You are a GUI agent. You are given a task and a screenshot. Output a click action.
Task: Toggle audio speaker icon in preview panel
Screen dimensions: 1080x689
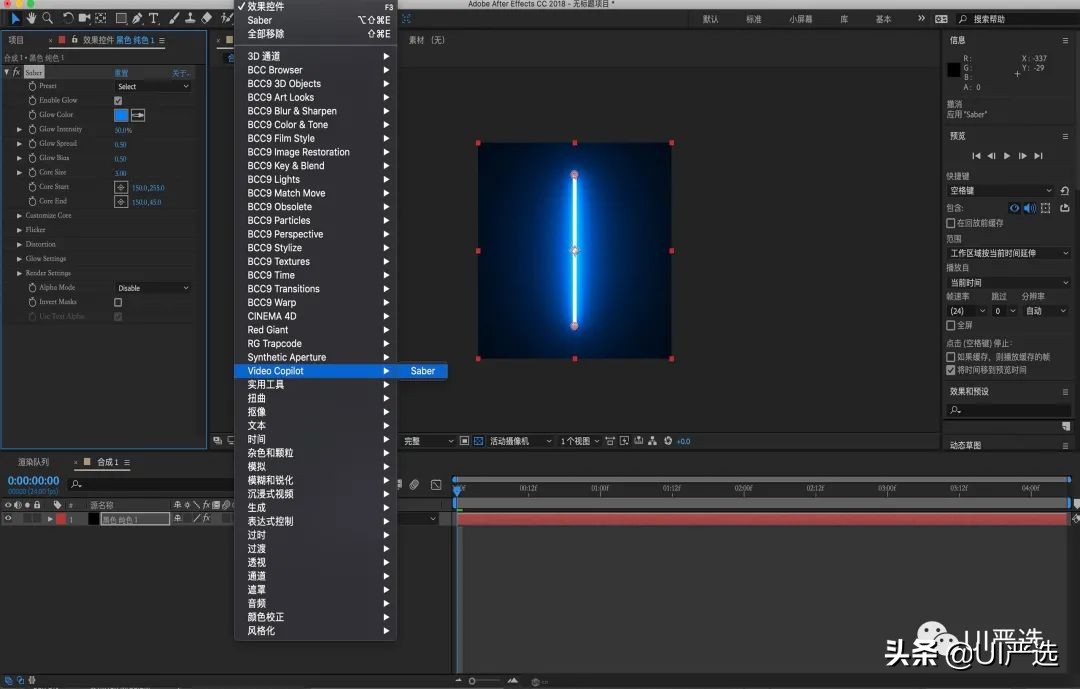(x=1029, y=208)
